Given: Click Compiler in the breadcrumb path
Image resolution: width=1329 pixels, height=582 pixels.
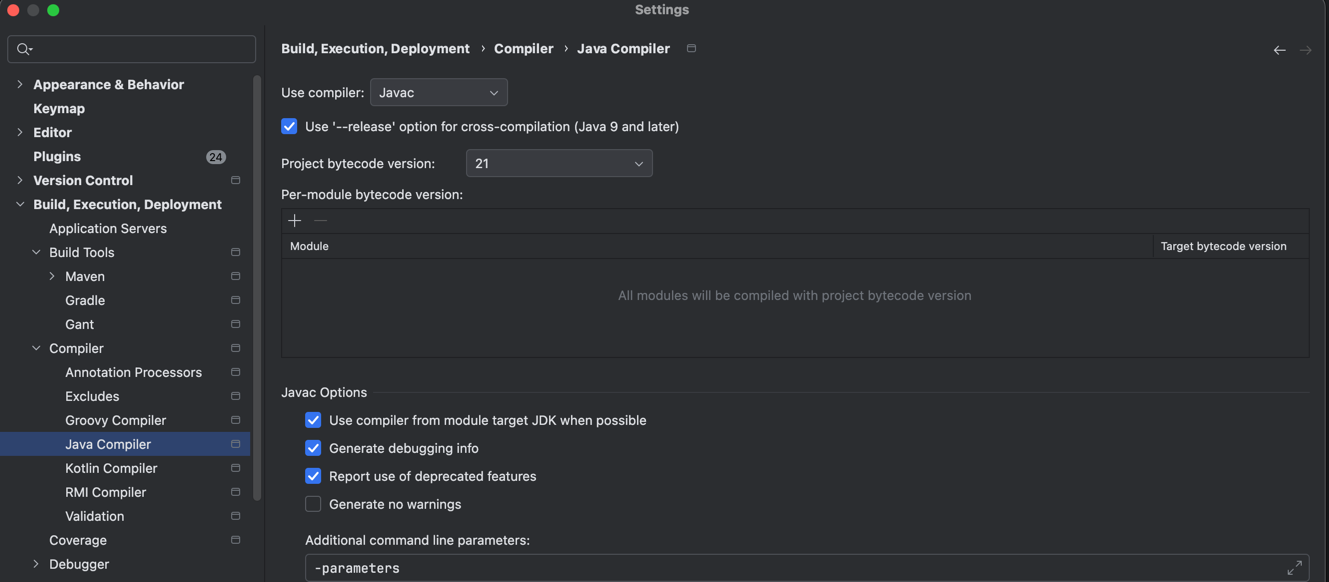Looking at the screenshot, I should (x=523, y=49).
